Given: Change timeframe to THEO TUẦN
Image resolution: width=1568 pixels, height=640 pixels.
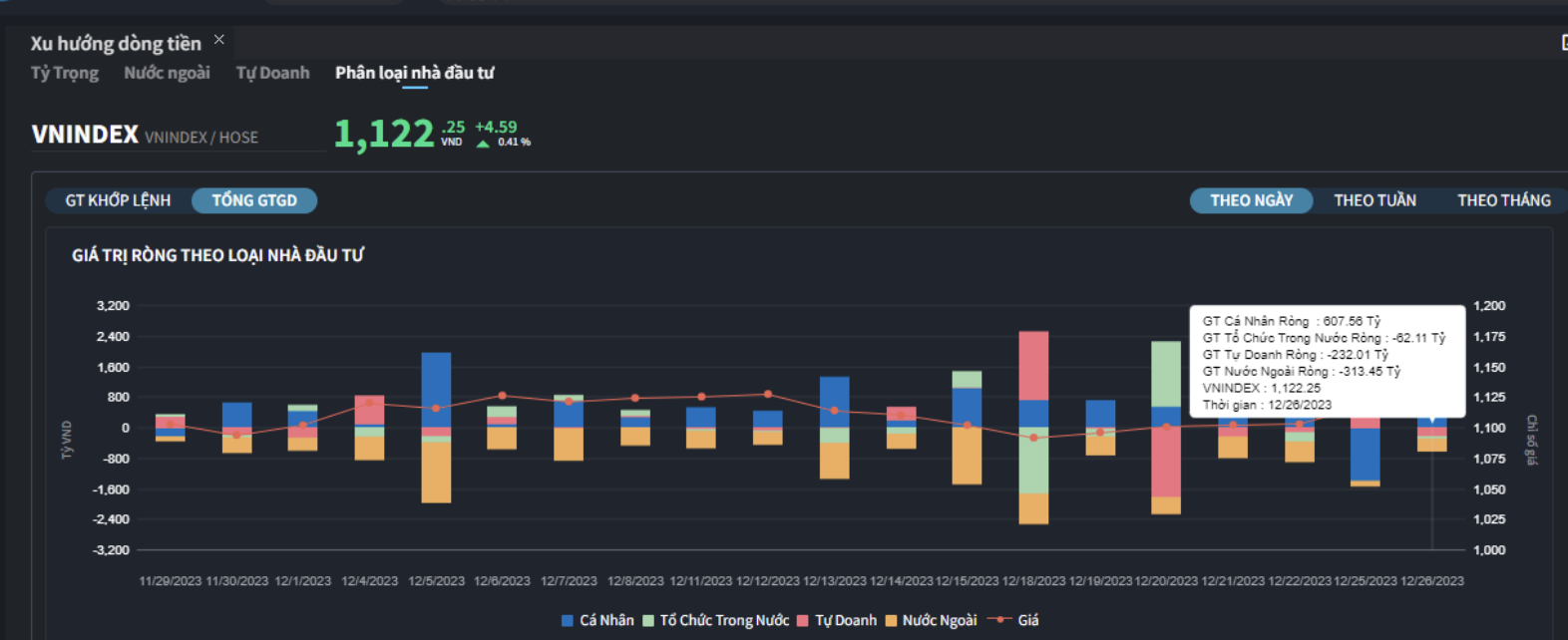Looking at the screenshot, I should [1374, 200].
